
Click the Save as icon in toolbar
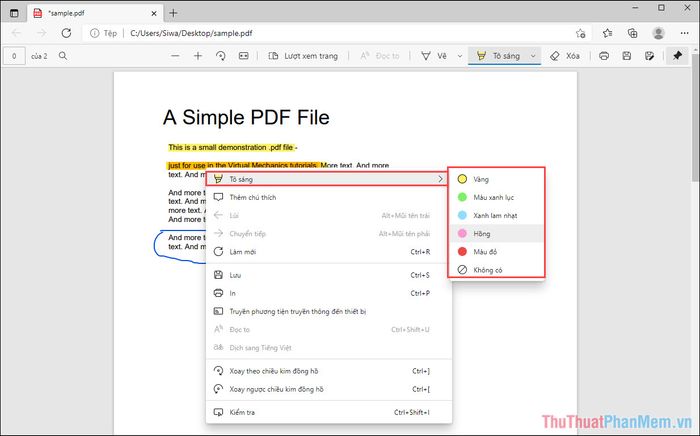(650, 56)
